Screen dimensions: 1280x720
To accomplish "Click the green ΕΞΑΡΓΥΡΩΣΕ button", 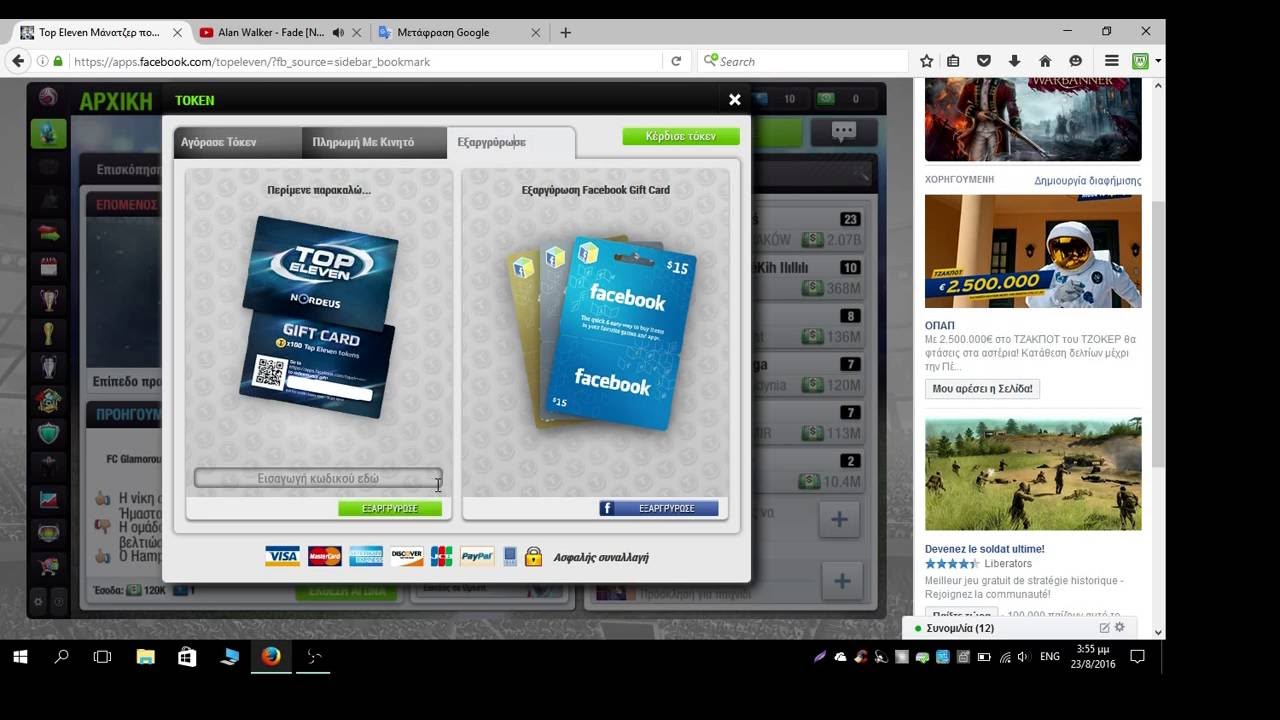I will point(390,508).
